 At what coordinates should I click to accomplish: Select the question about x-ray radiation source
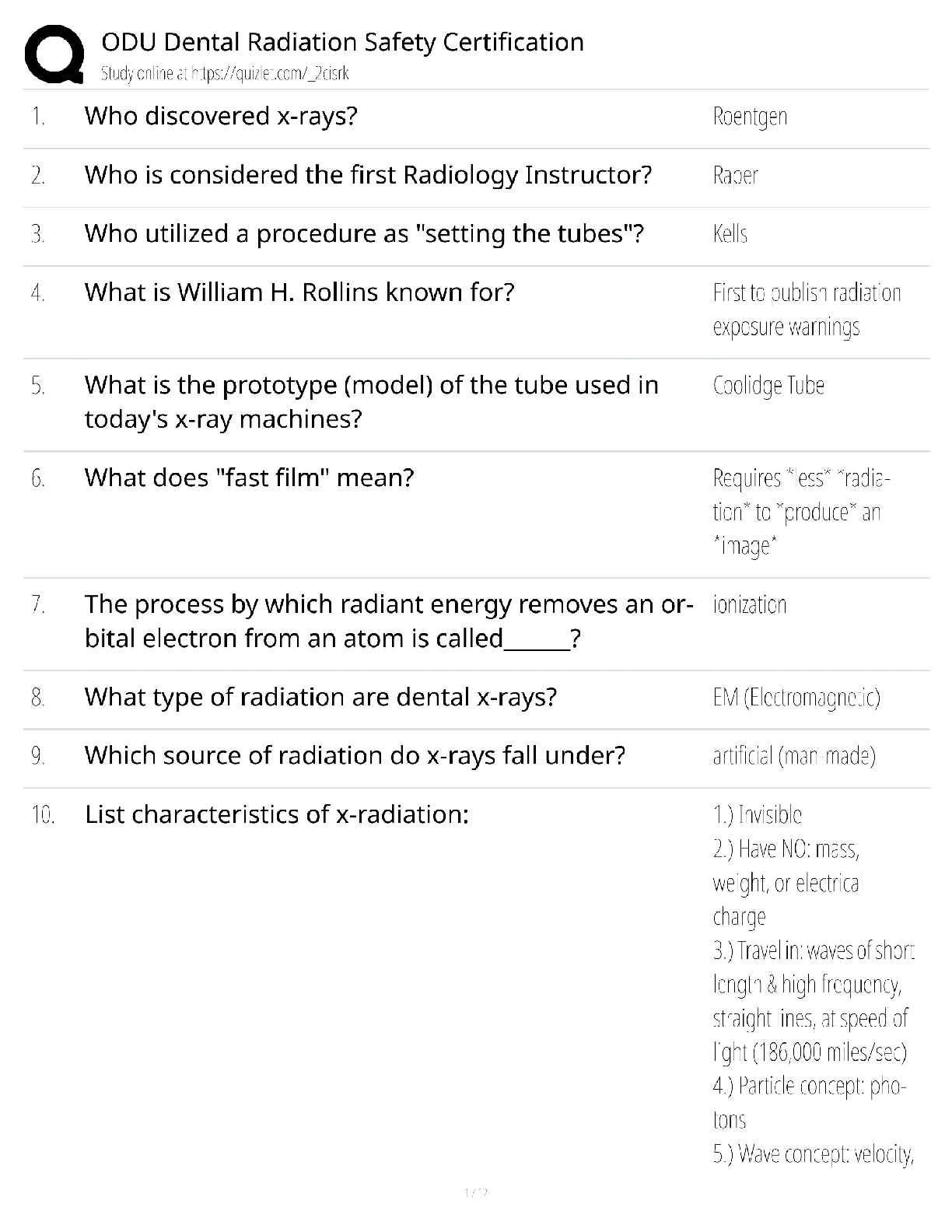(x=355, y=755)
